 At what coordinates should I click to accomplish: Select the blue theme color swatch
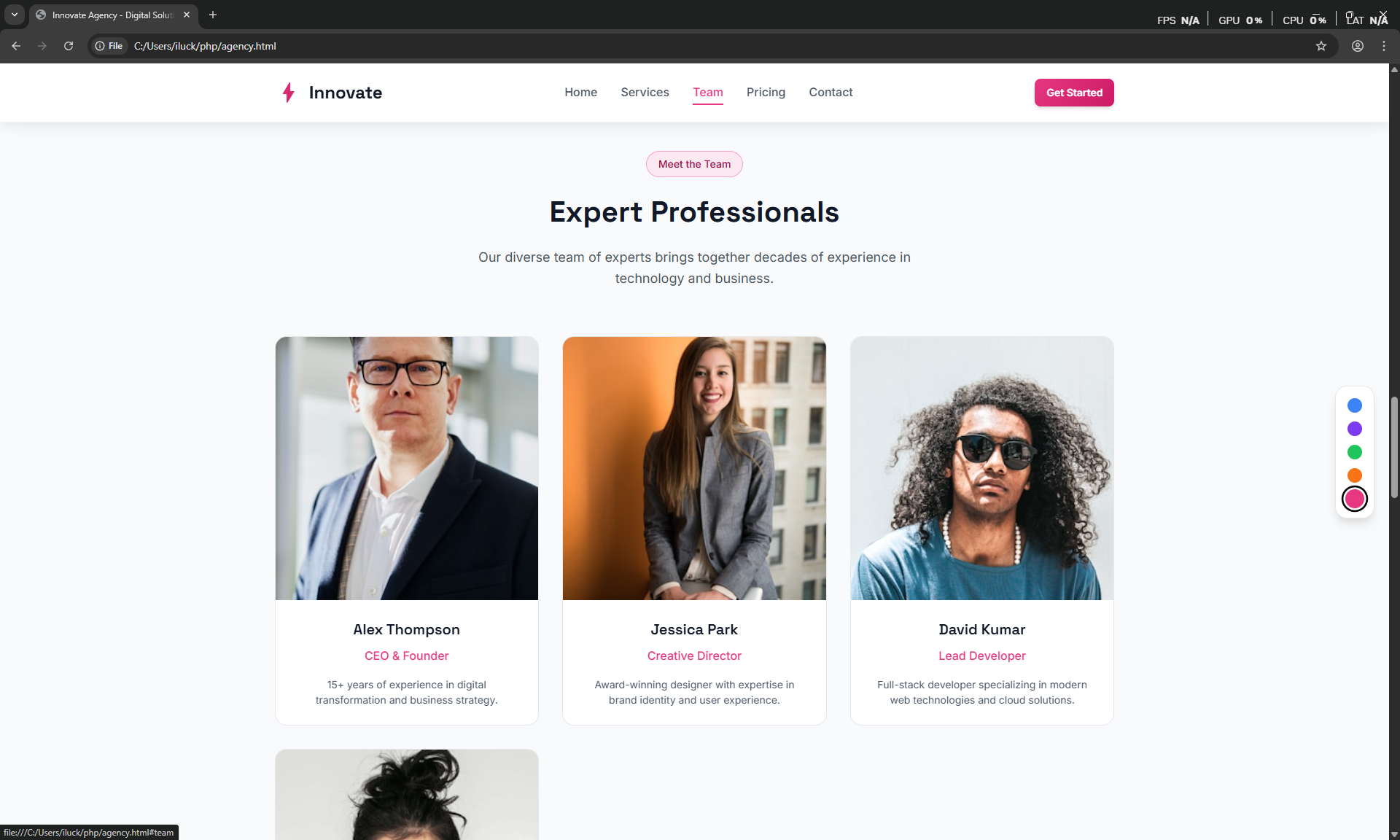tap(1355, 405)
